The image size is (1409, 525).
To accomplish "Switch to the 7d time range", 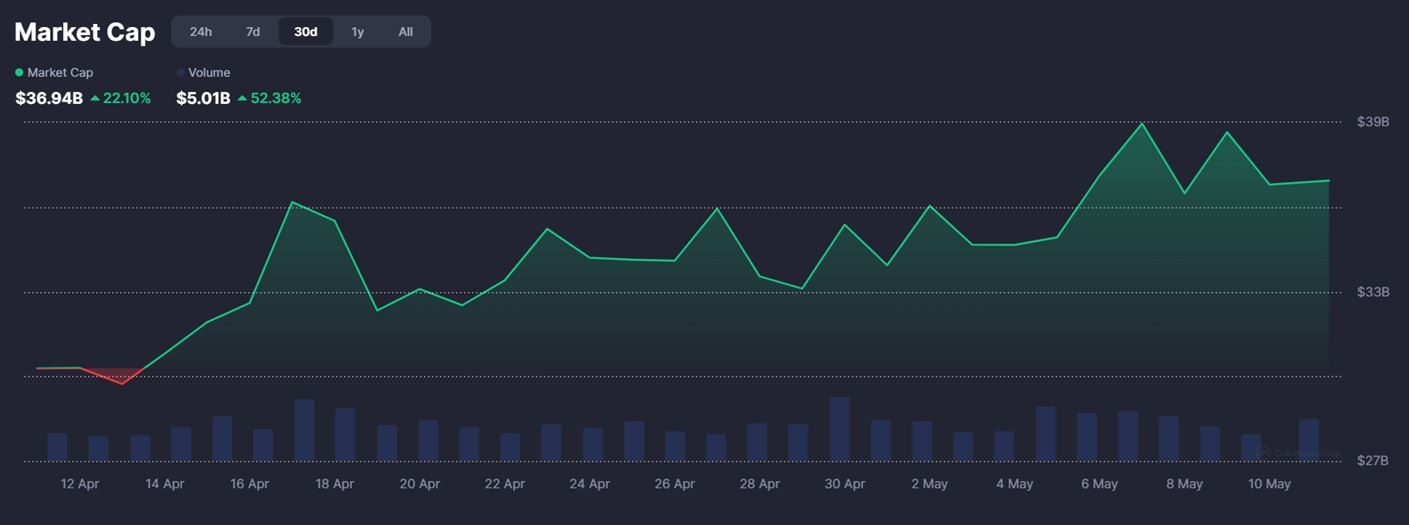I will [253, 32].
